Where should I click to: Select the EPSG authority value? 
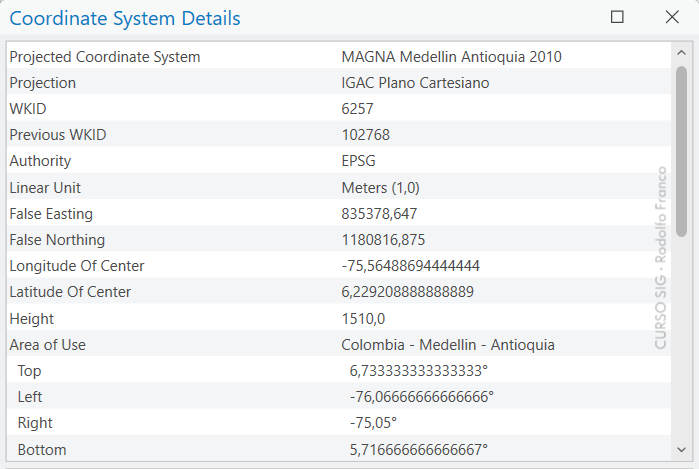[359, 161]
